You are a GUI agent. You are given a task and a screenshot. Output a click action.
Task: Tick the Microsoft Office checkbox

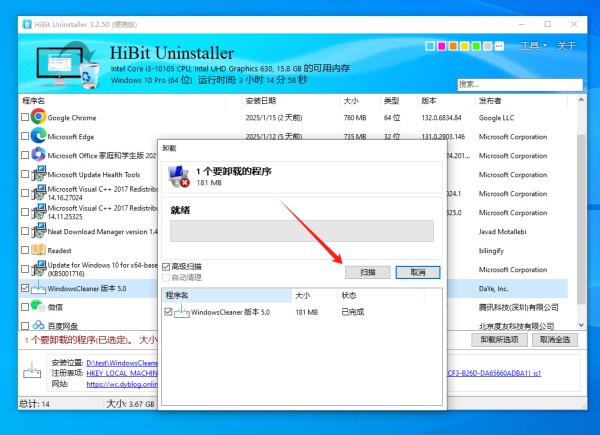25,155
